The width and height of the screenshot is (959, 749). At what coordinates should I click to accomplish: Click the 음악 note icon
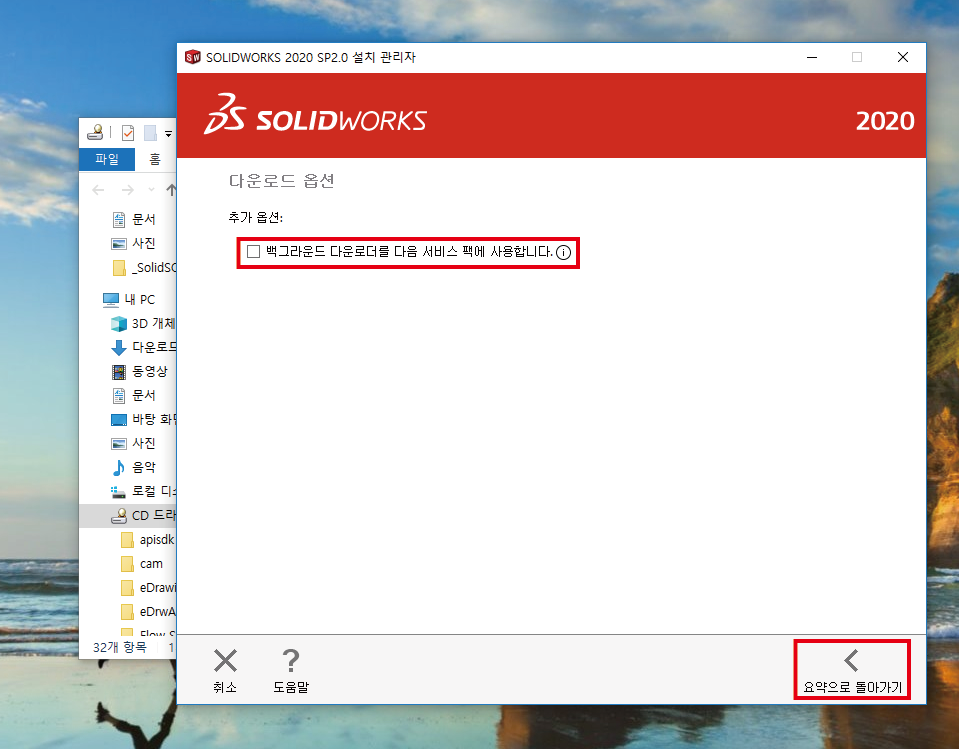[x=119, y=468]
